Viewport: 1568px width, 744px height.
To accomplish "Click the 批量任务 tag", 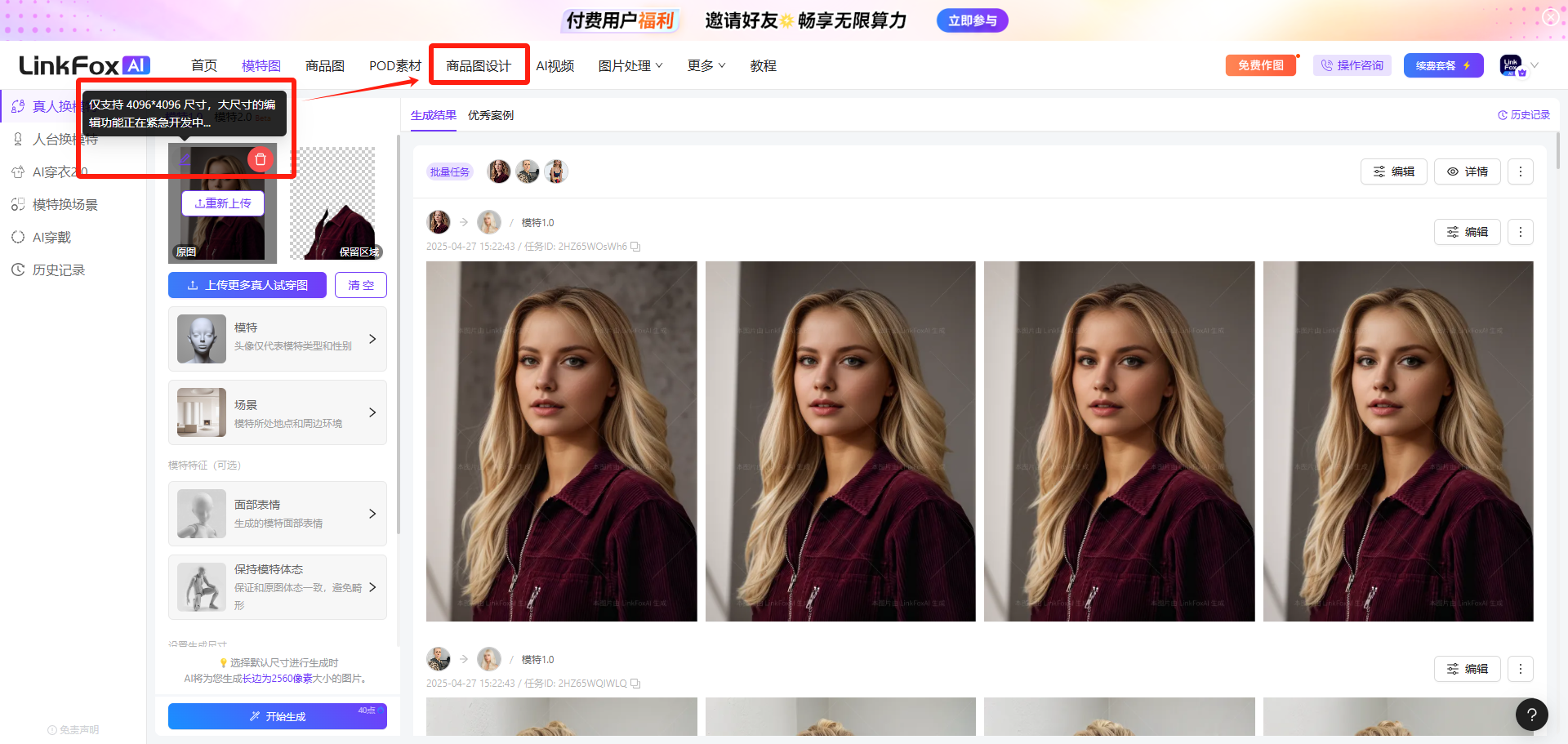I will pyautogui.click(x=450, y=172).
